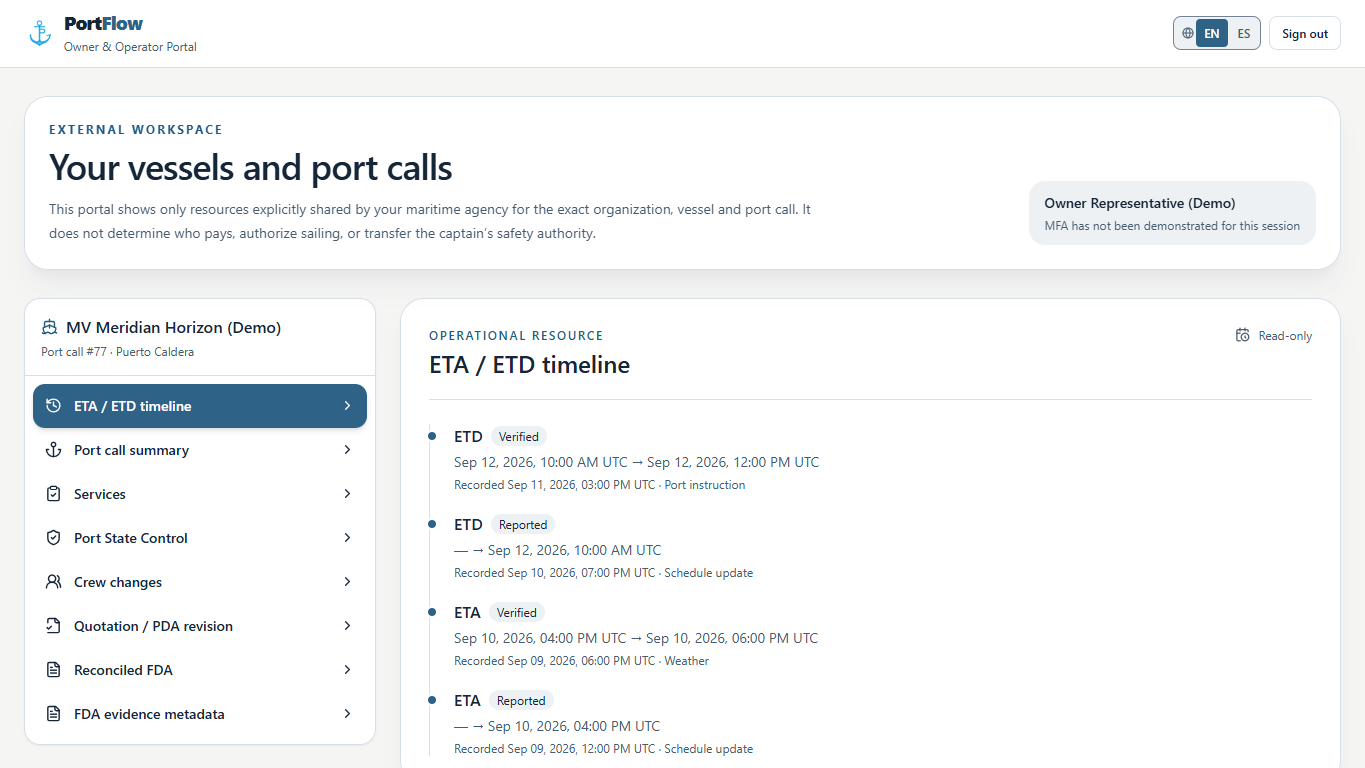Image resolution: width=1365 pixels, height=768 pixels.
Task: Click the ship icon beside MV Meridian Horizon
Action: pos(50,328)
